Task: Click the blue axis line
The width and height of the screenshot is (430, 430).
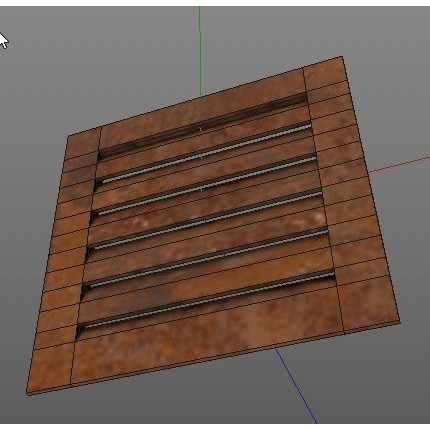Action: [x=295, y=386]
